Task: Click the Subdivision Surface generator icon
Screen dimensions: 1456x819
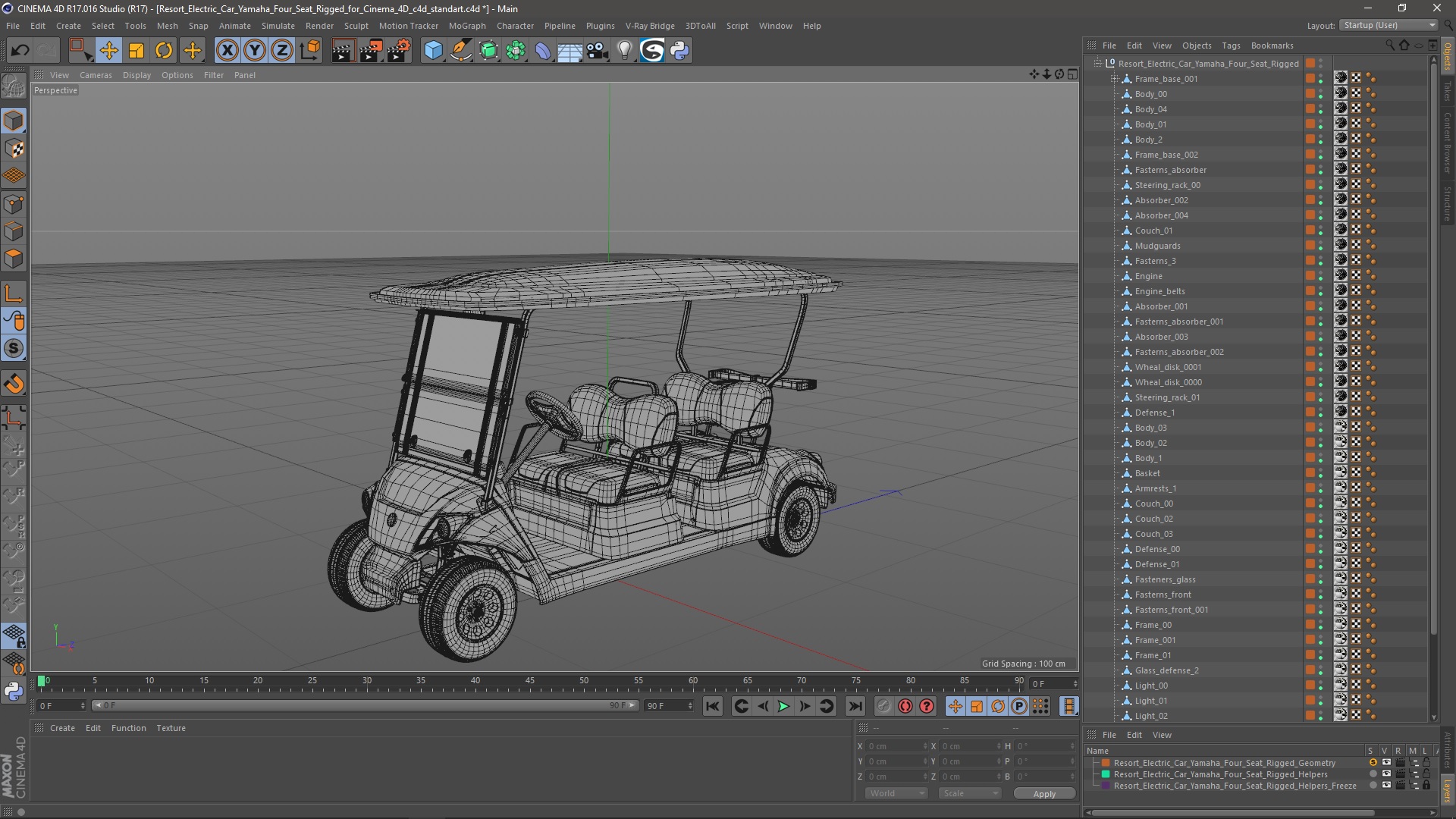Action: coord(488,51)
